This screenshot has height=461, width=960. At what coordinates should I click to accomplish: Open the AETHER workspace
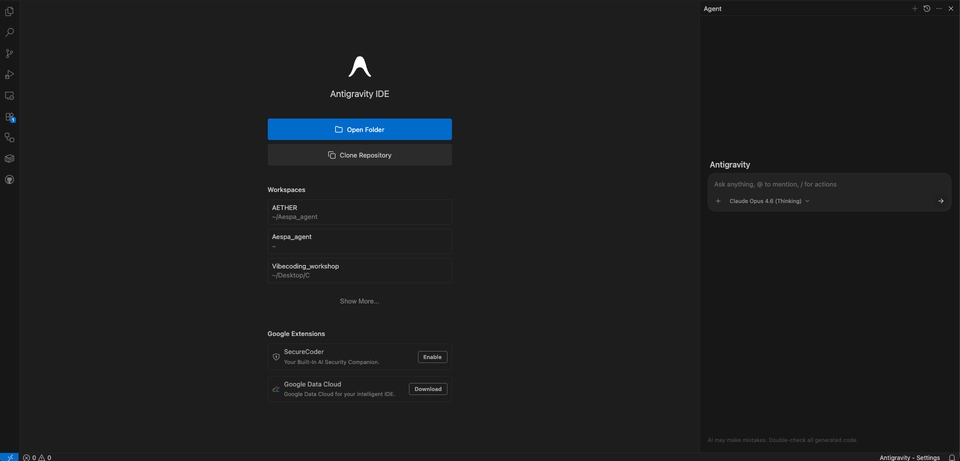[359, 212]
